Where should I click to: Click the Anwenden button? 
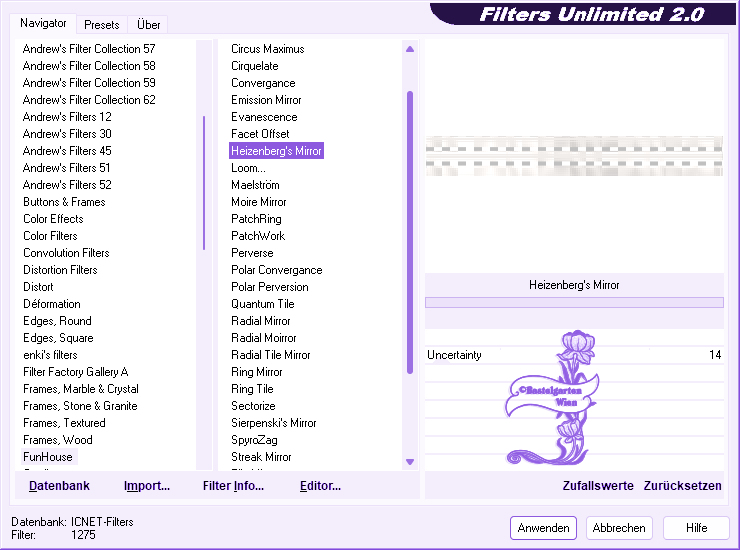[543, 528]
